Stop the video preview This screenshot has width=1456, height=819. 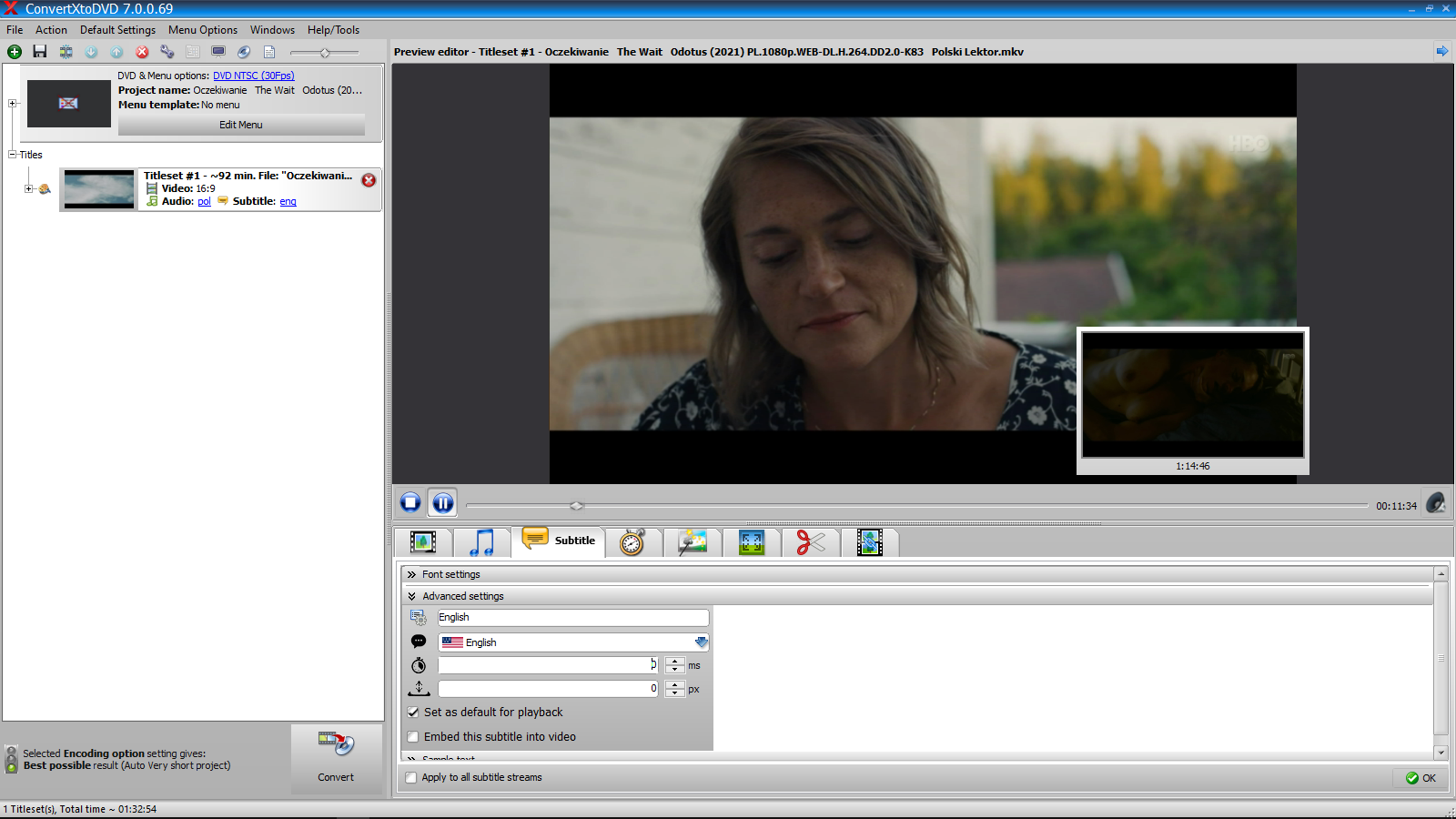410,502
